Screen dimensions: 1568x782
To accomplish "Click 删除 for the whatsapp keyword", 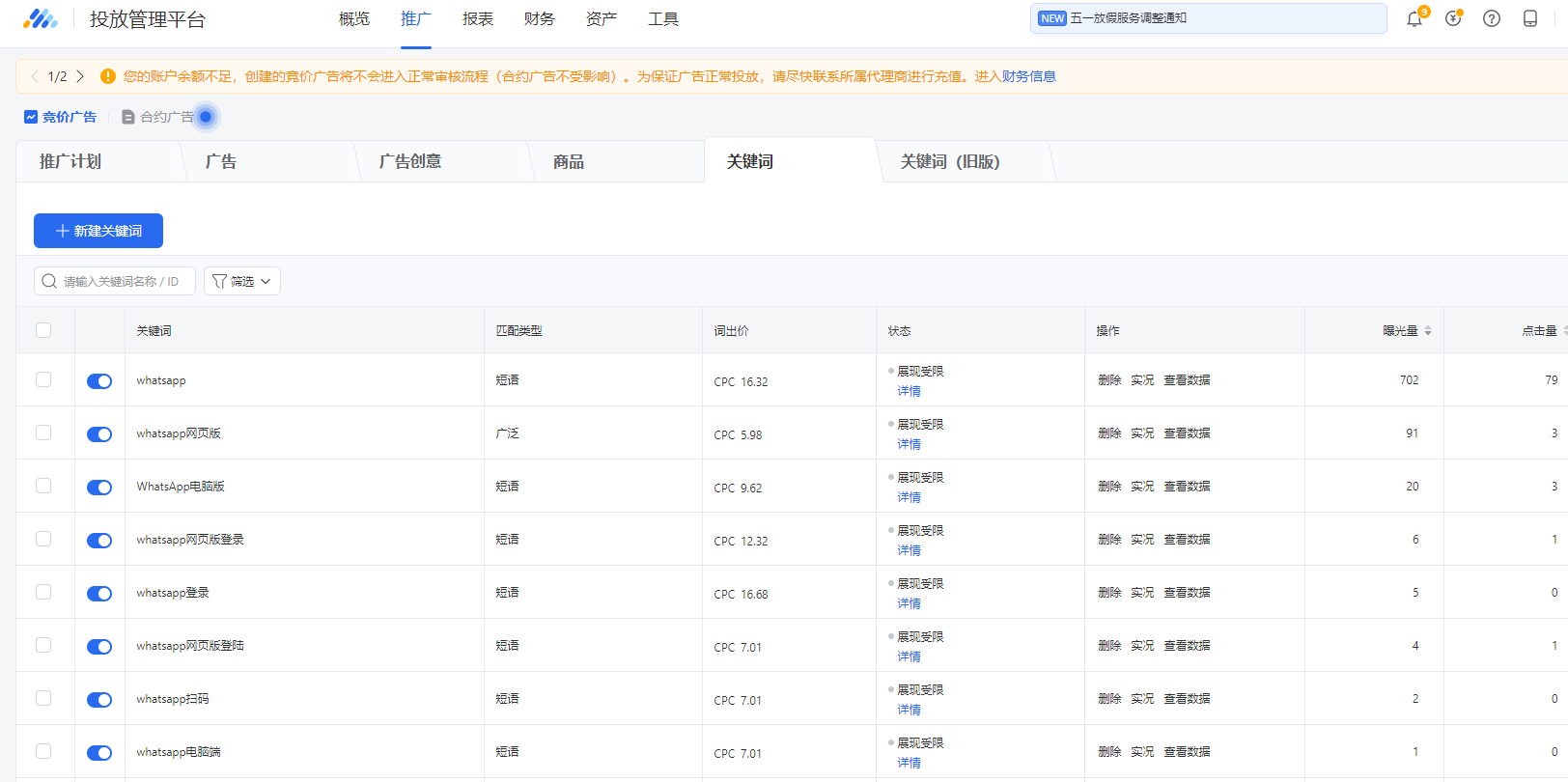I will click(1109, 380).
